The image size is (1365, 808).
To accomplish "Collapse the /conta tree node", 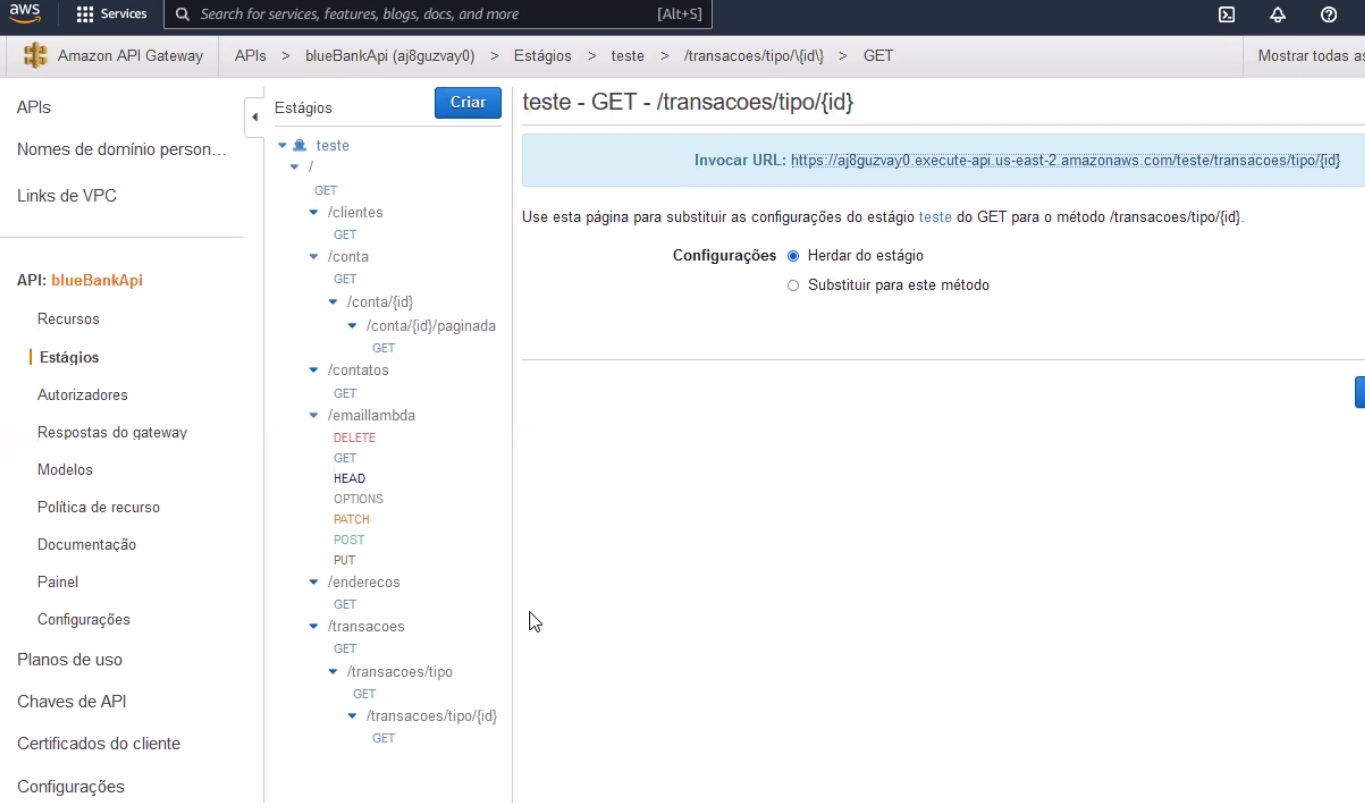I will click(x=314, y=257).
